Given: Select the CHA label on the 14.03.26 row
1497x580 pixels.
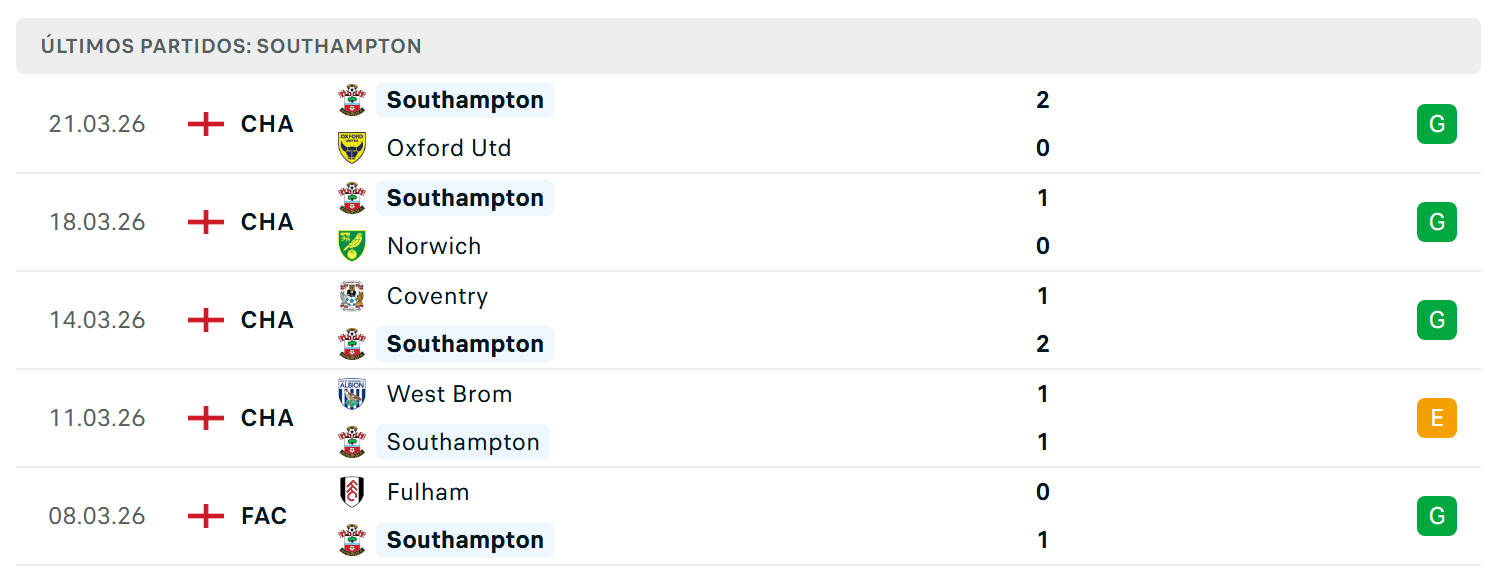Looking at the screenshot, I should pos(267,320).
